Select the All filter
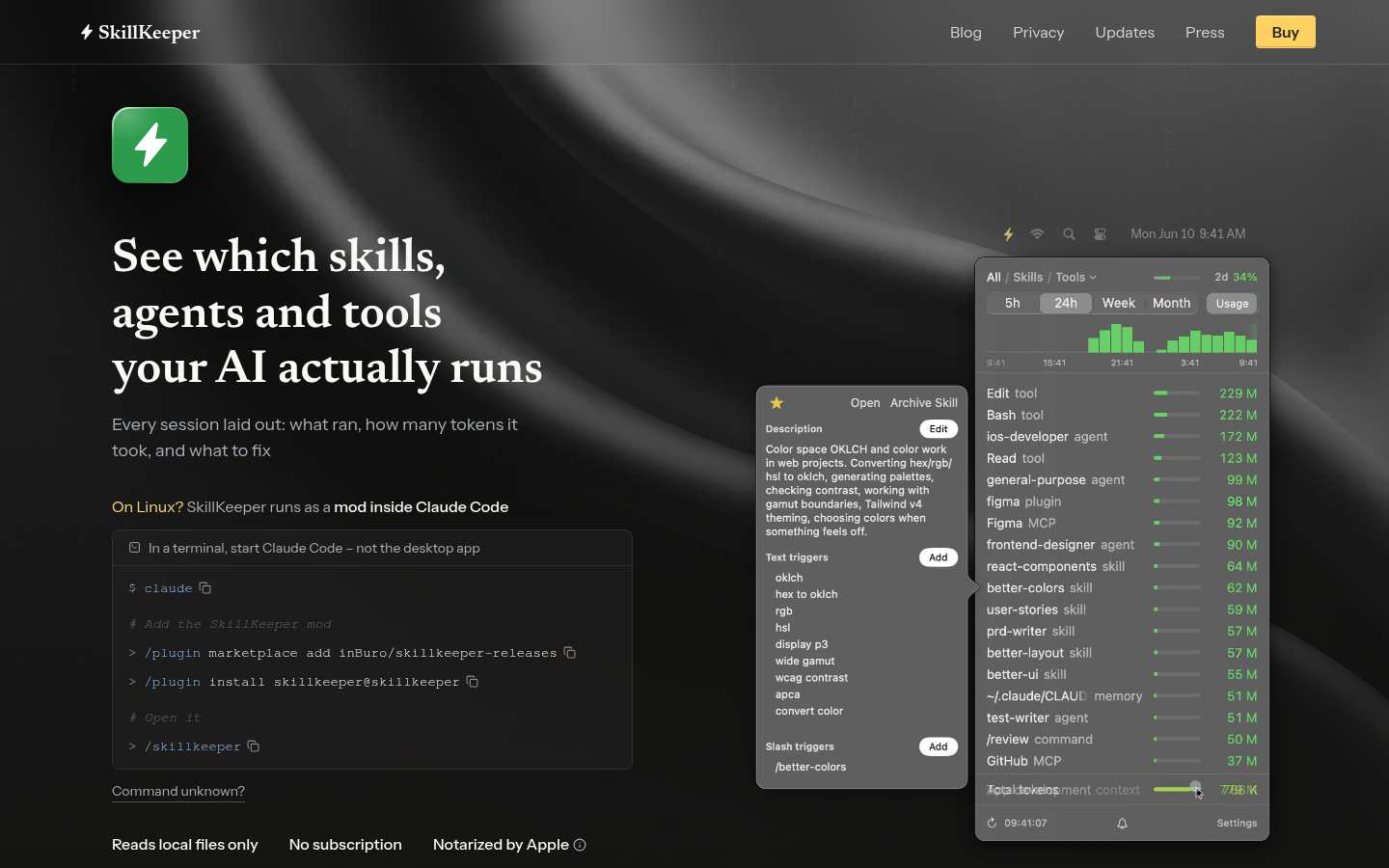 [994, 277]
